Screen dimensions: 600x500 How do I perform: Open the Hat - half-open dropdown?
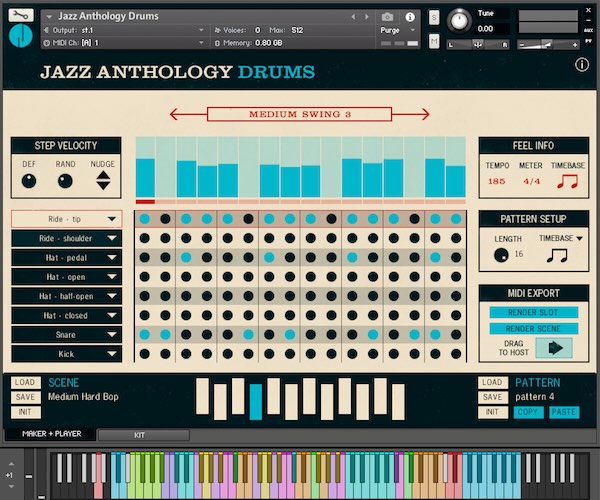[67, 296]
